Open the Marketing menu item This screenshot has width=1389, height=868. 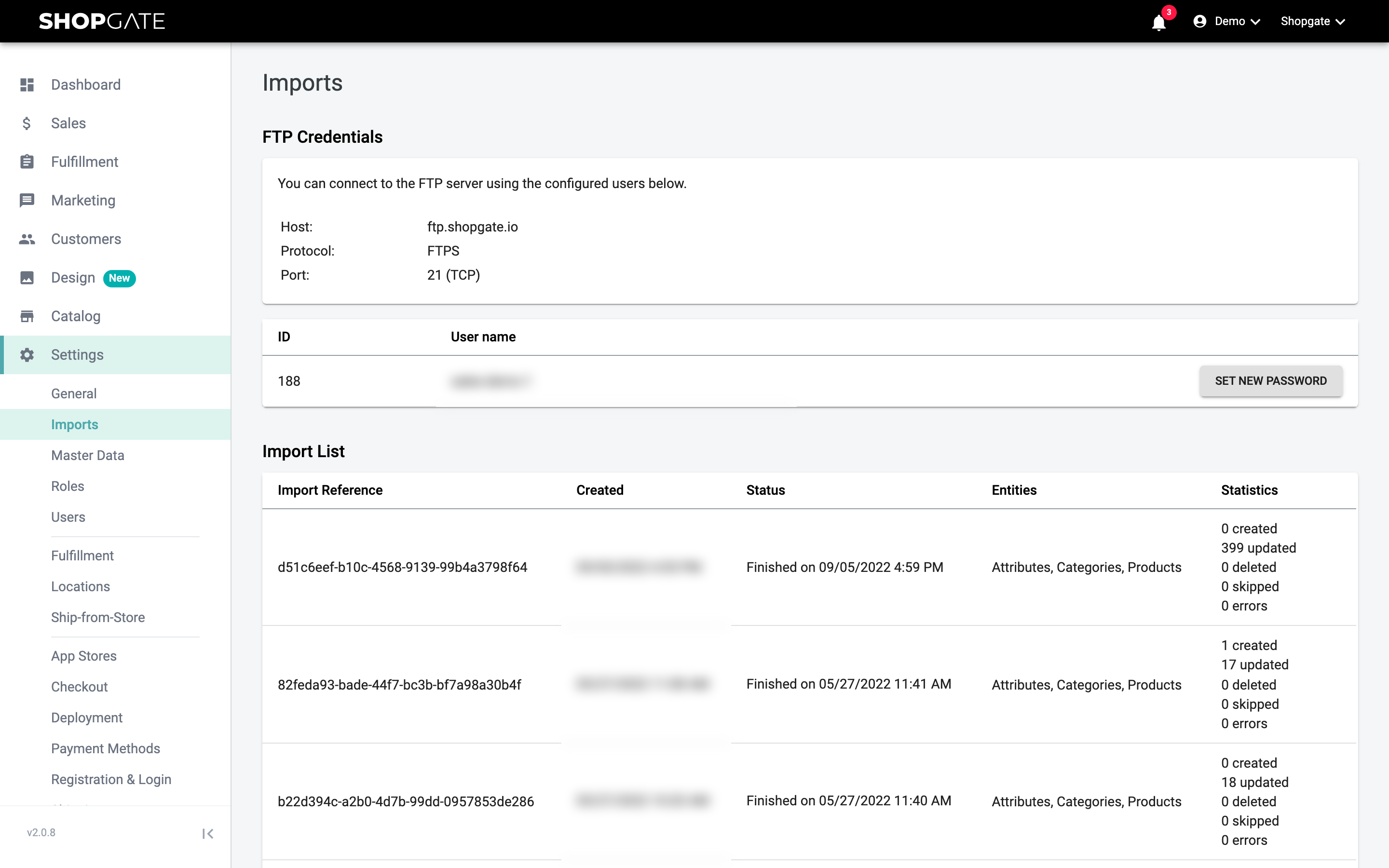(x=83, y=200)
